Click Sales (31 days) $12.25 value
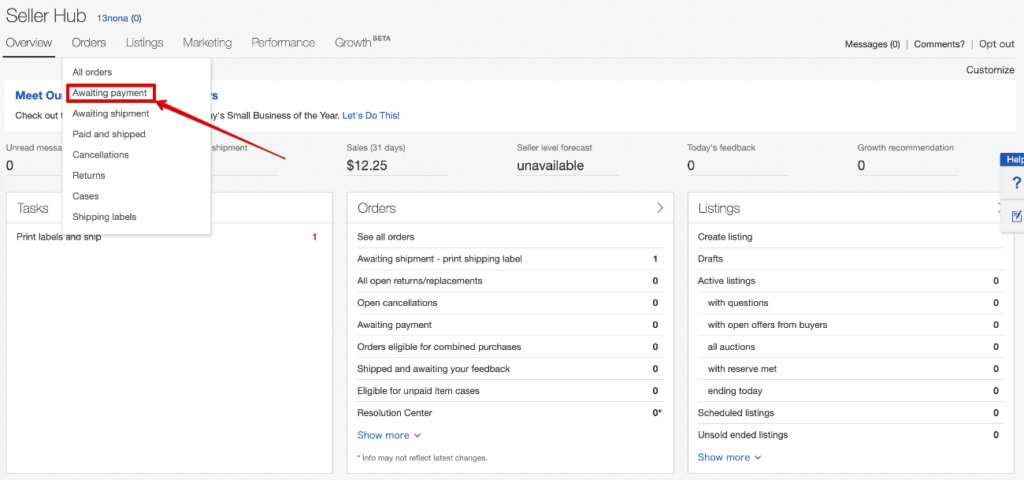Screen dimensions: 1024x480 tap(367, 166)
